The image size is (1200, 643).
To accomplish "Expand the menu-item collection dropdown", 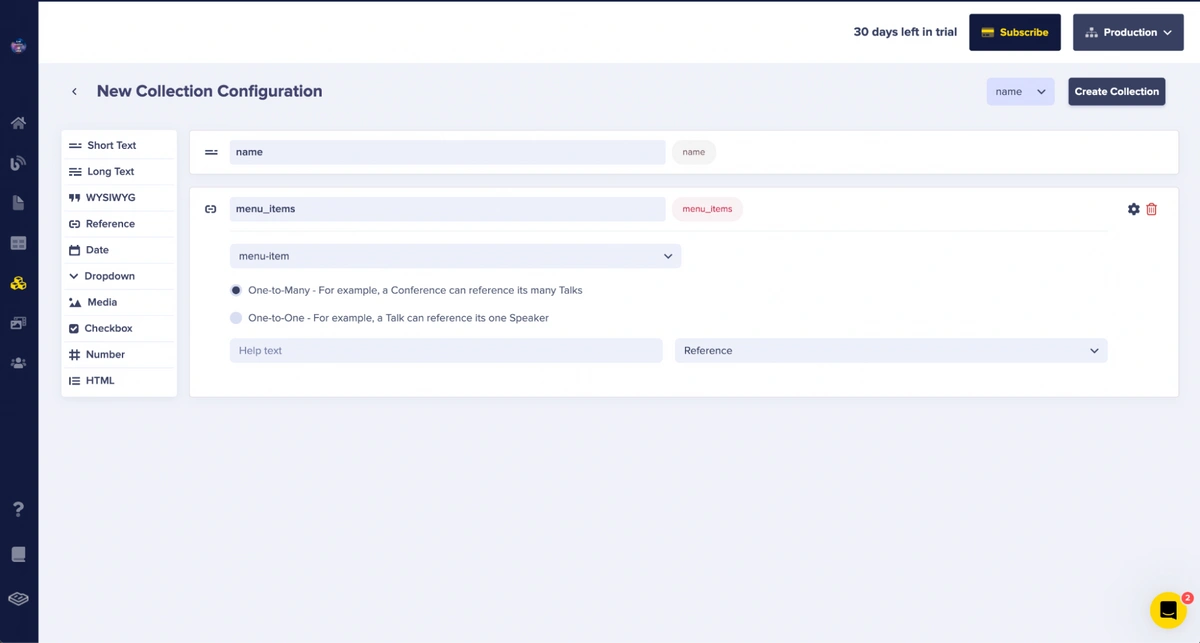I will click(455, 256).
